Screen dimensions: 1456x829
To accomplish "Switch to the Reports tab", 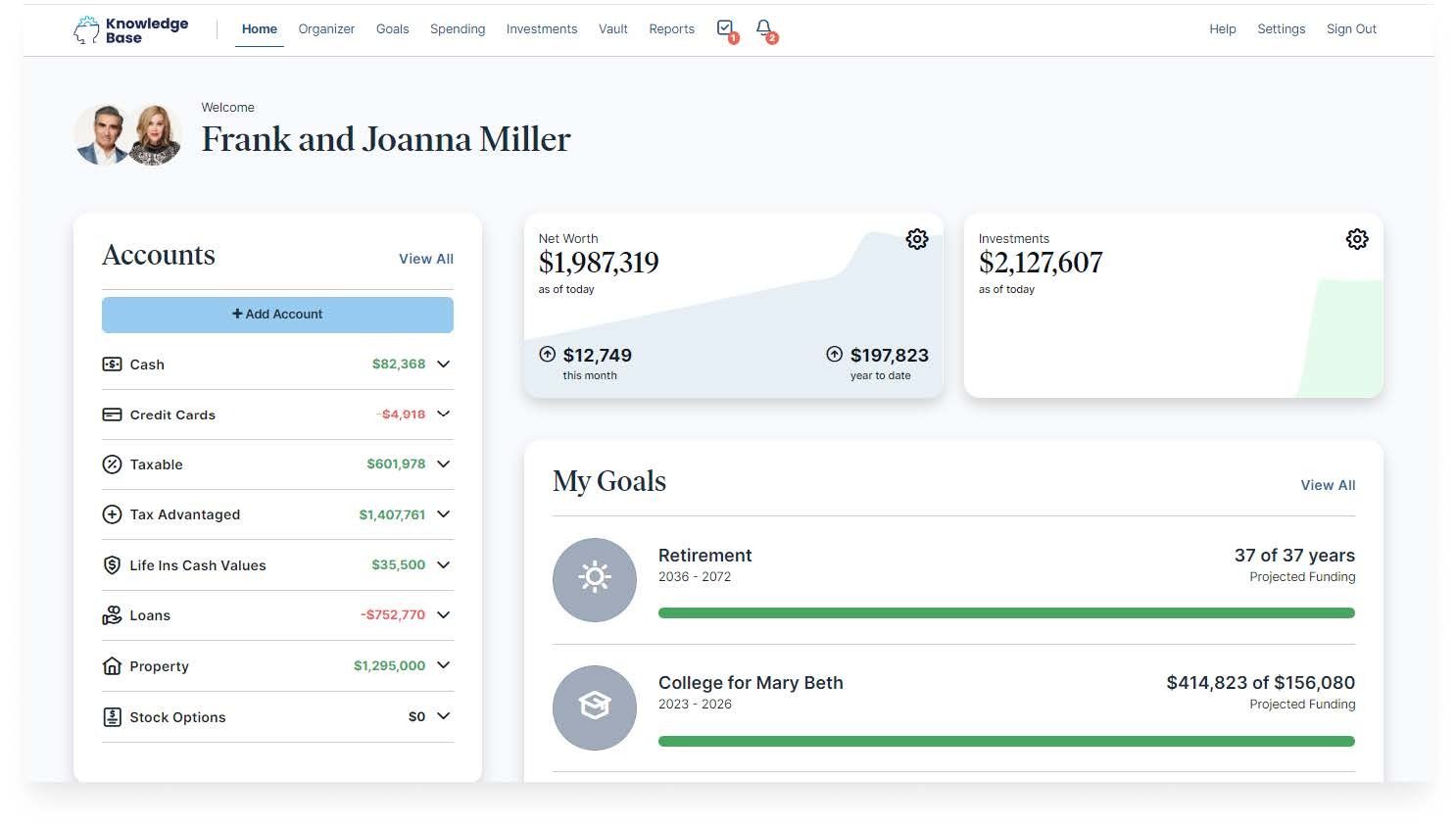I will [x=671, y=29].
